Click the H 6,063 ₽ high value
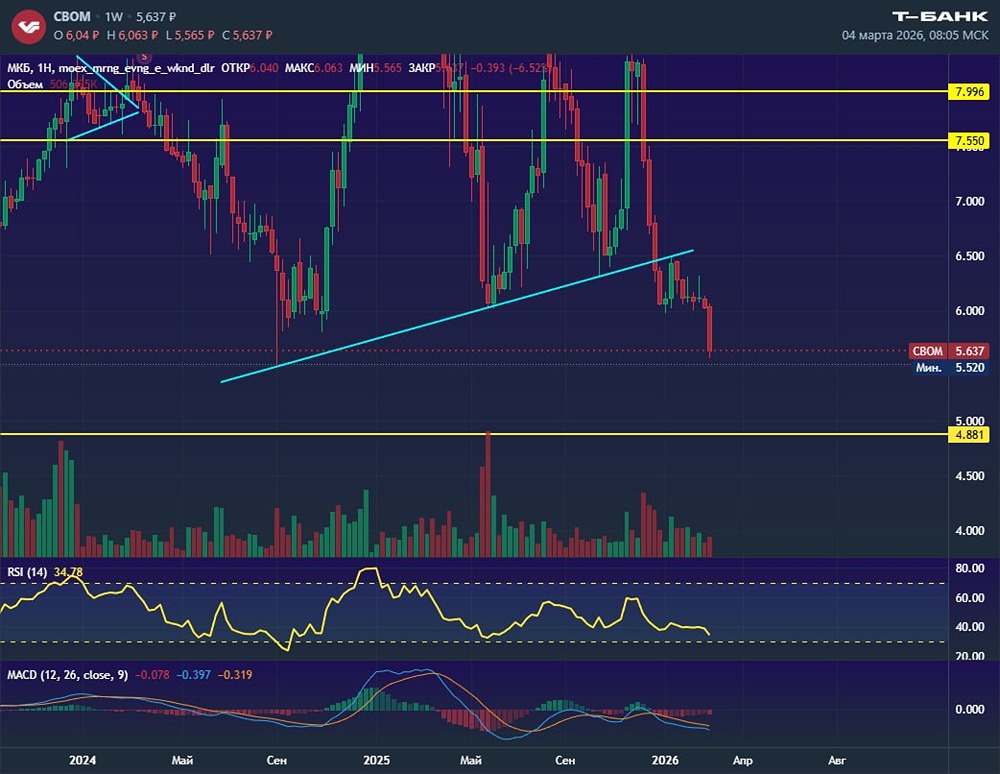This screenshot has height=774, width=1000. coord(133,35)
